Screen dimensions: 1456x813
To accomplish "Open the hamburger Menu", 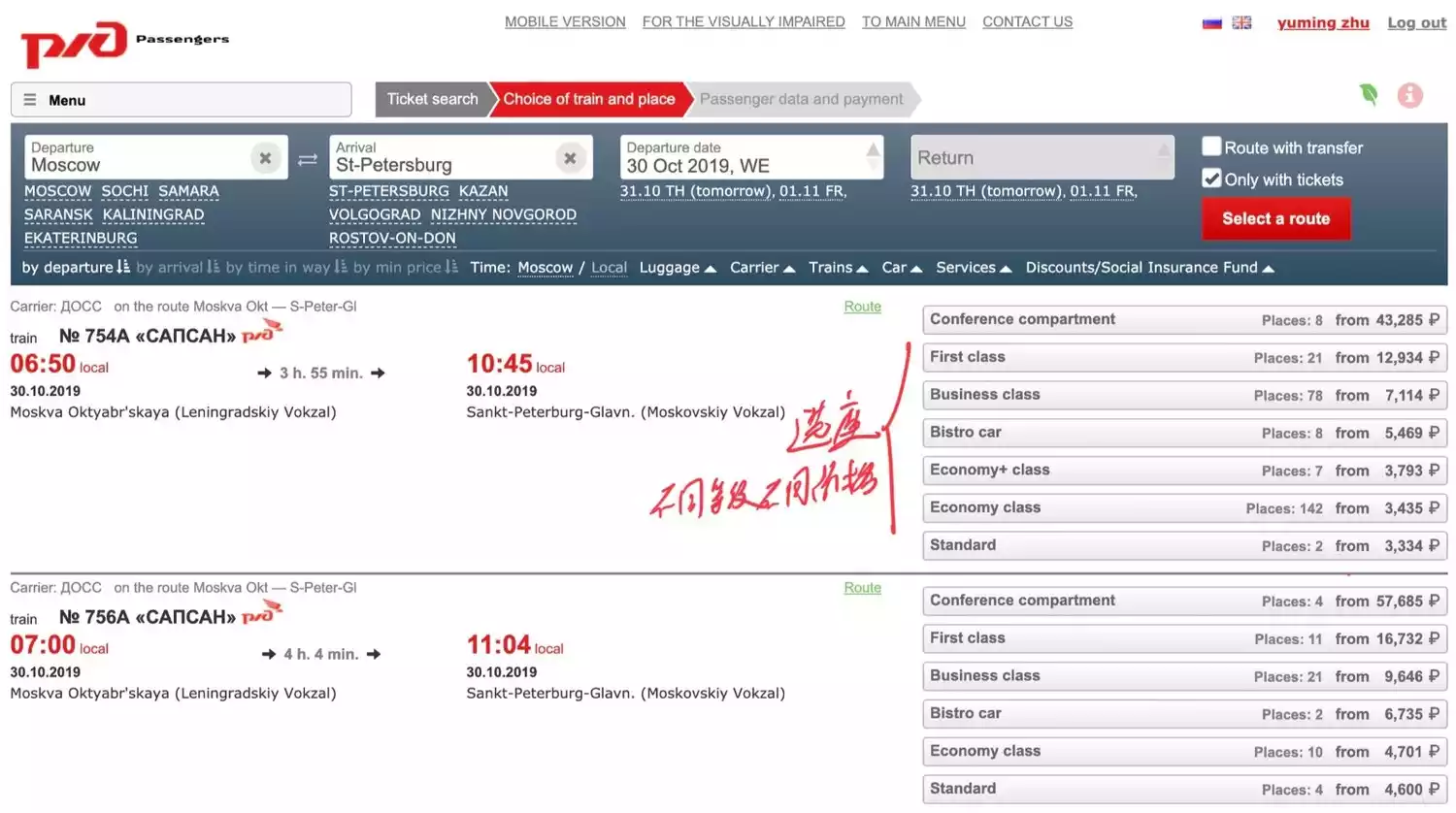I will tap(181, 100).
